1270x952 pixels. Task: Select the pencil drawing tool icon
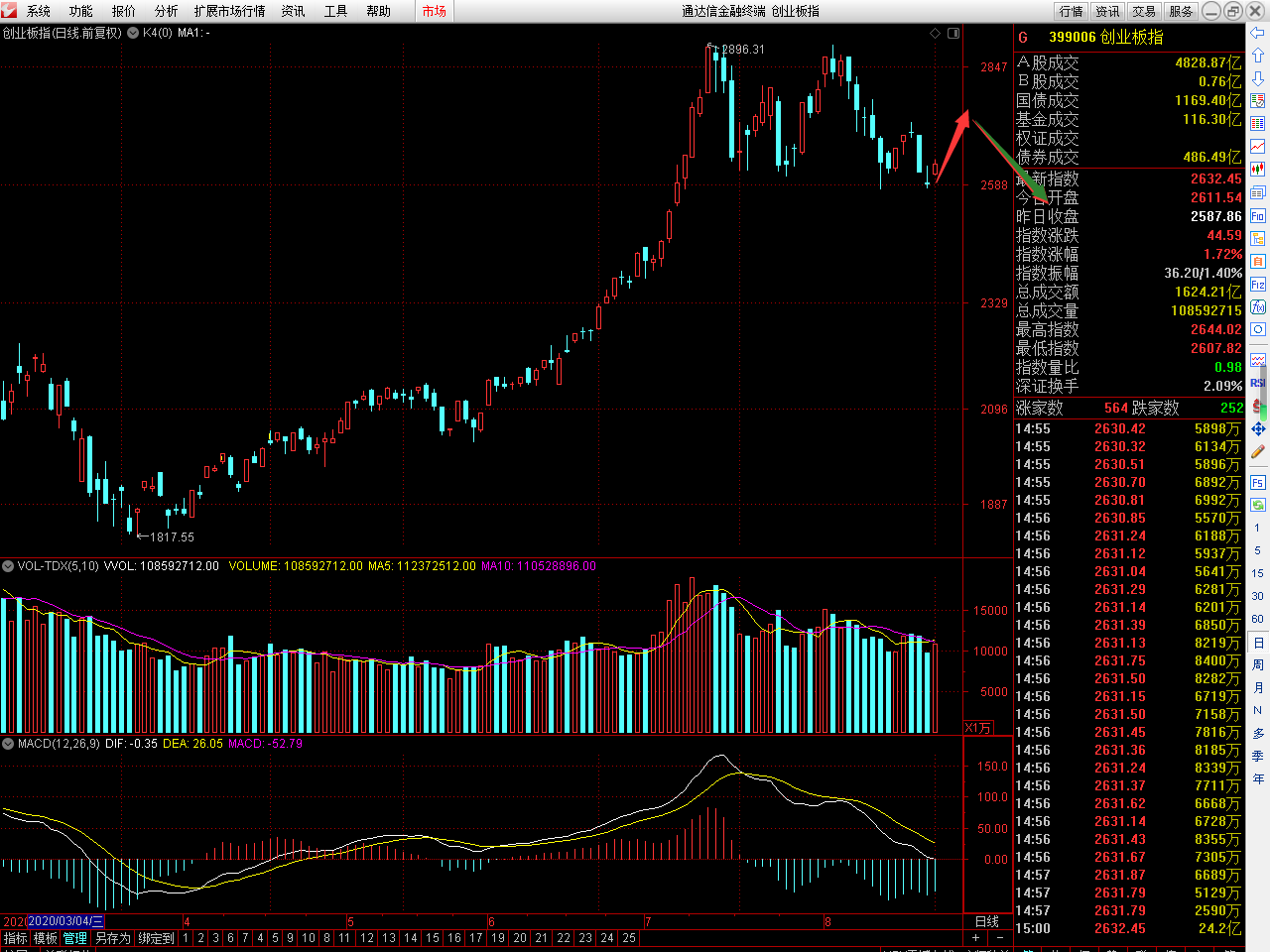(1257, 451)
